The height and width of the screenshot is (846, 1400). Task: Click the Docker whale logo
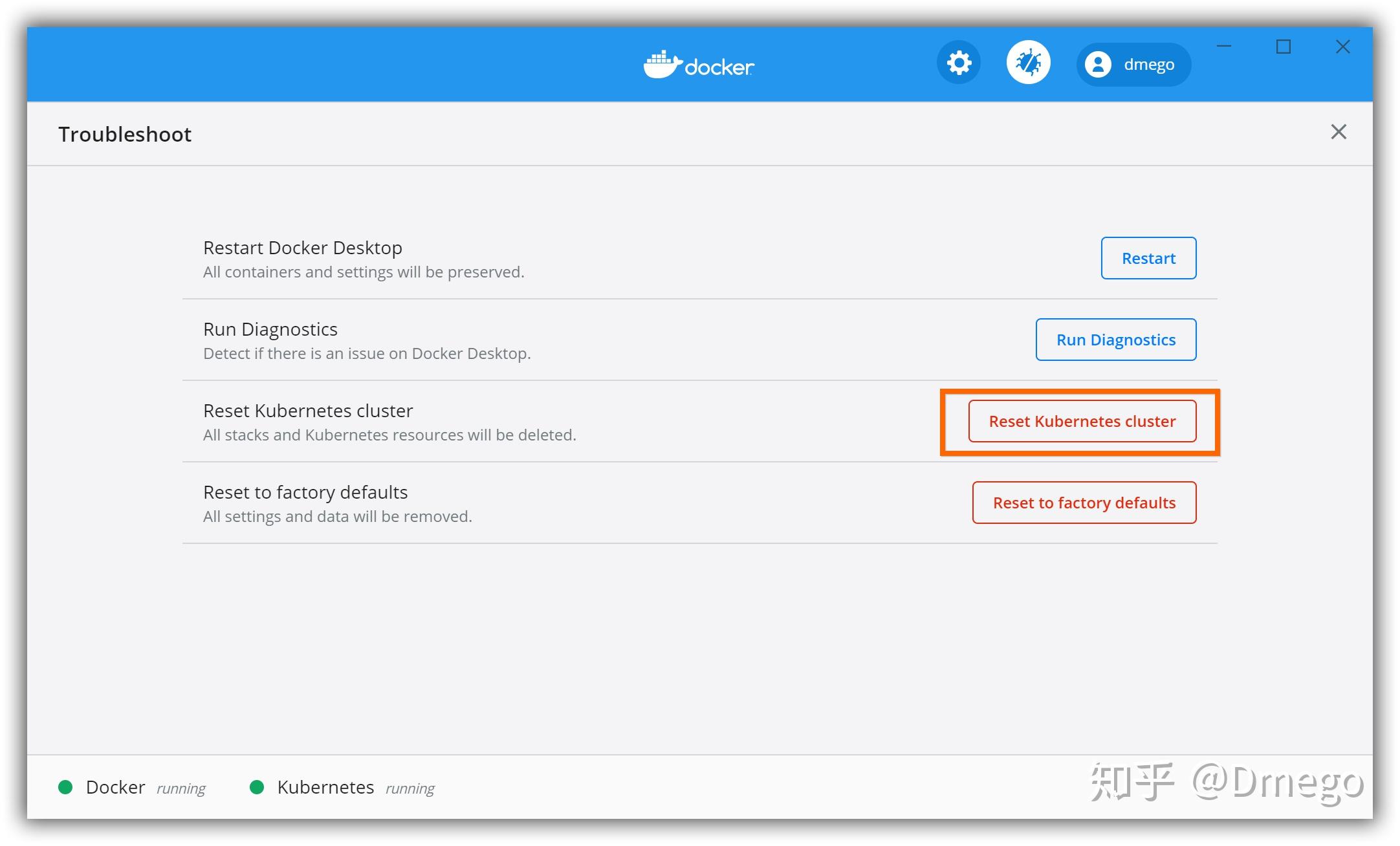(x=662, y=65)
